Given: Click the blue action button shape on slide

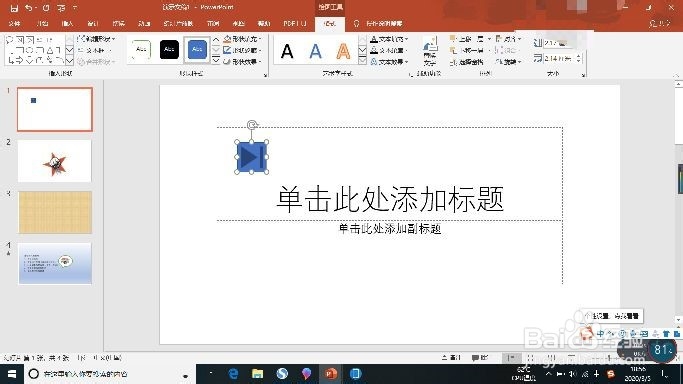Looking at the screenshot, I should click(x=252, y=157).
